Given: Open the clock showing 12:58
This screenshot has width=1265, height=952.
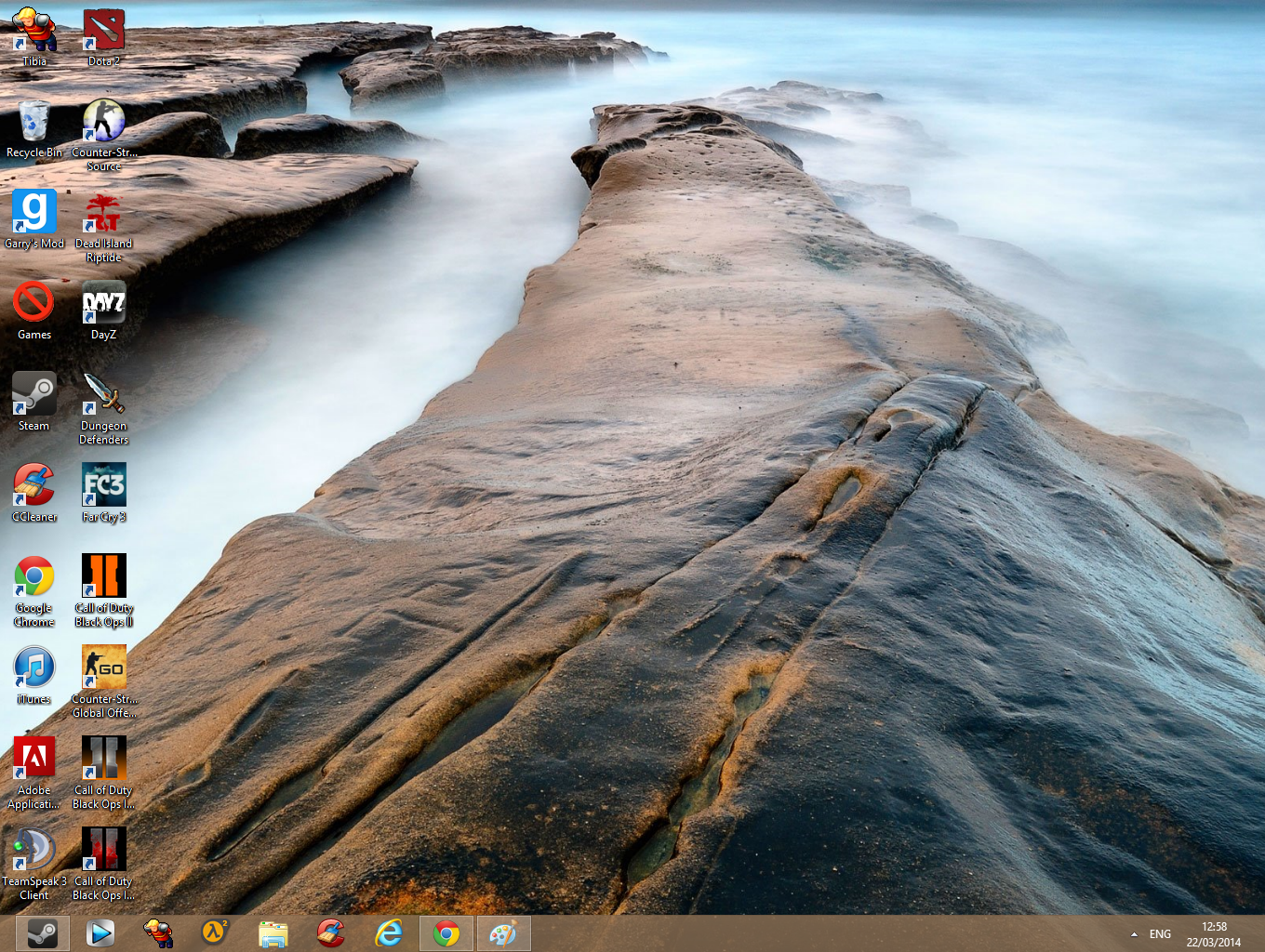Looking at the screenshot, I should [x=1214, y=934].
